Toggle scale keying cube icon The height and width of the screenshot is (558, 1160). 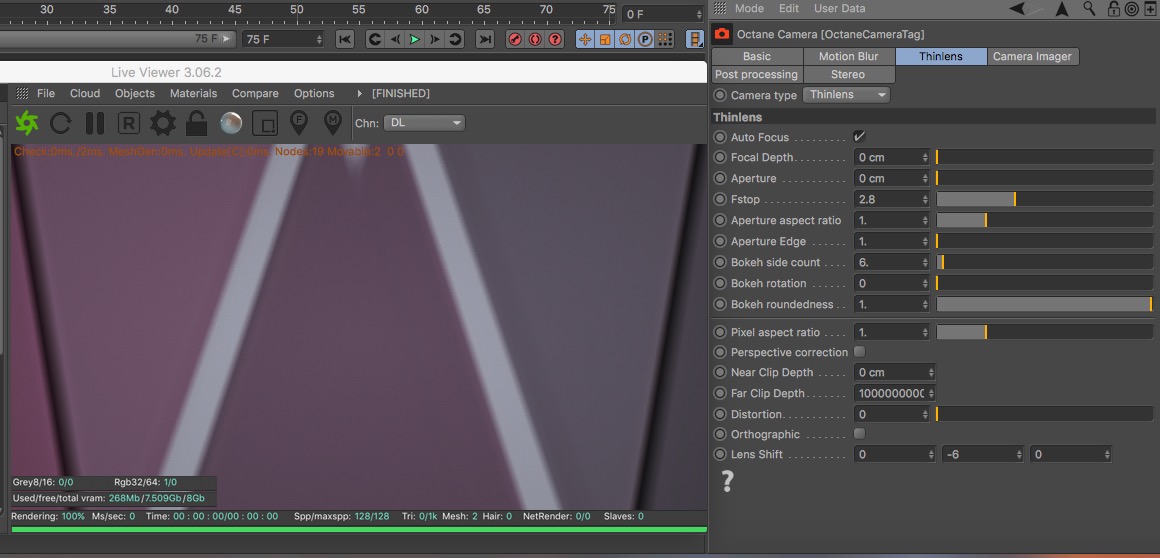pos(605,39)
